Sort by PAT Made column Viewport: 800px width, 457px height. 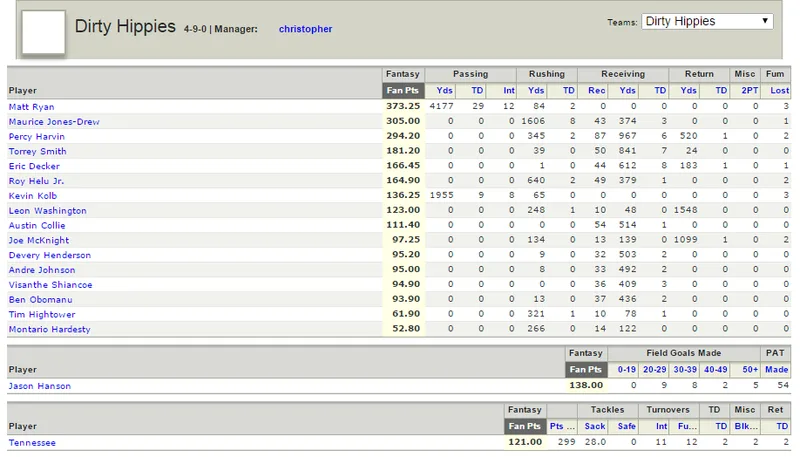[x=777, y=369]
